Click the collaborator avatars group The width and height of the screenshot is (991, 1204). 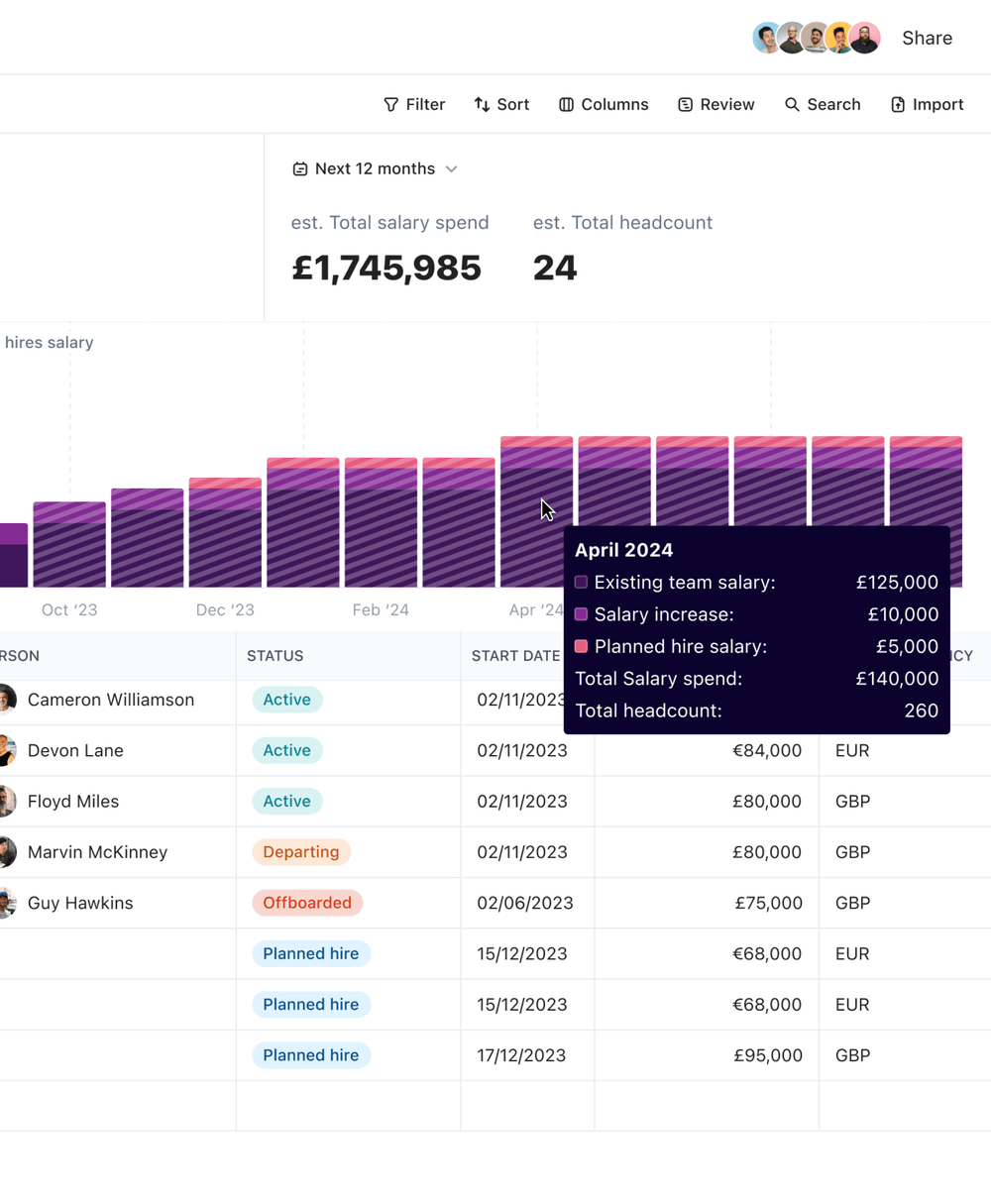pos(816,38)
